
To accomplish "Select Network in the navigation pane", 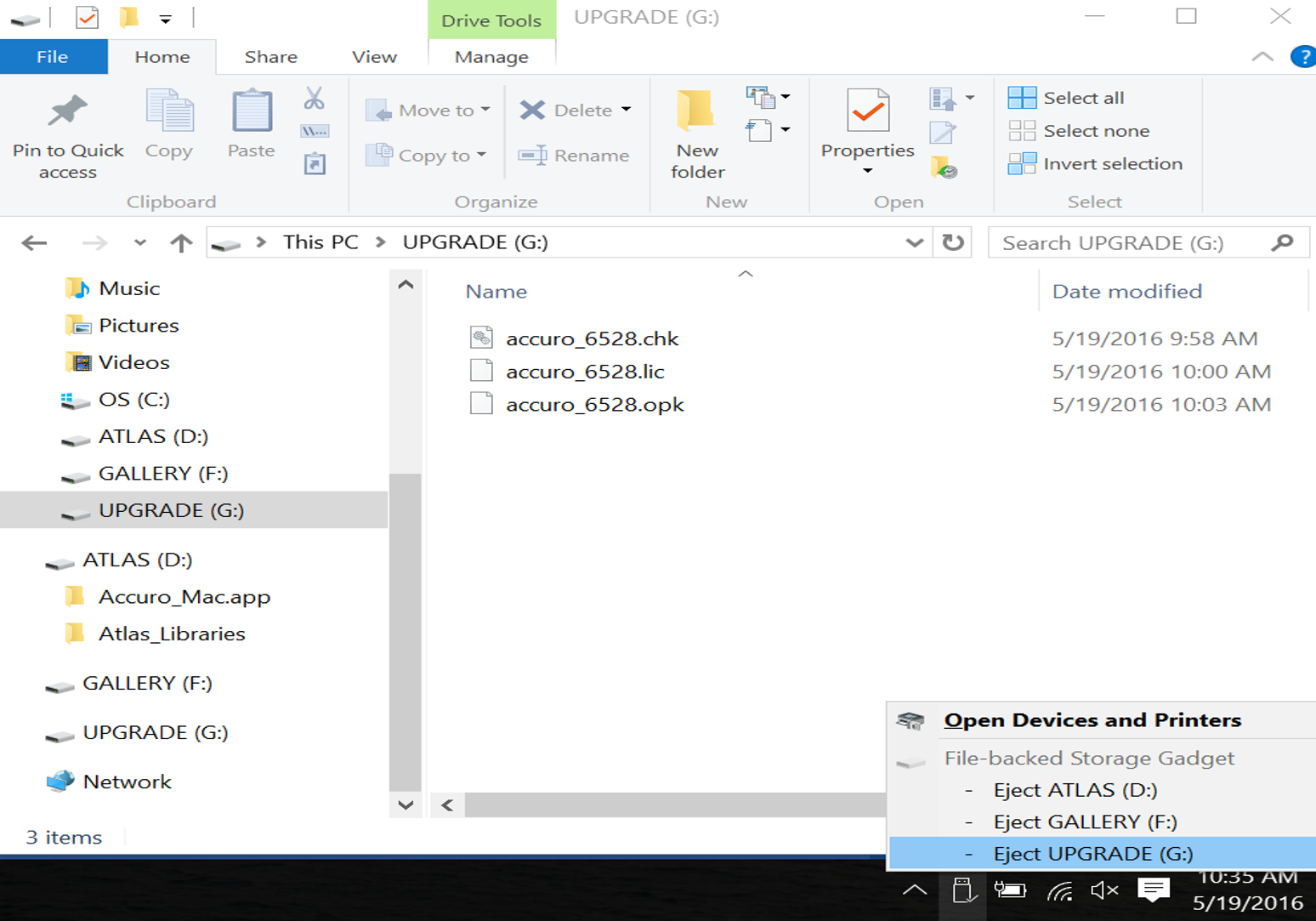I will coord(127,782).
